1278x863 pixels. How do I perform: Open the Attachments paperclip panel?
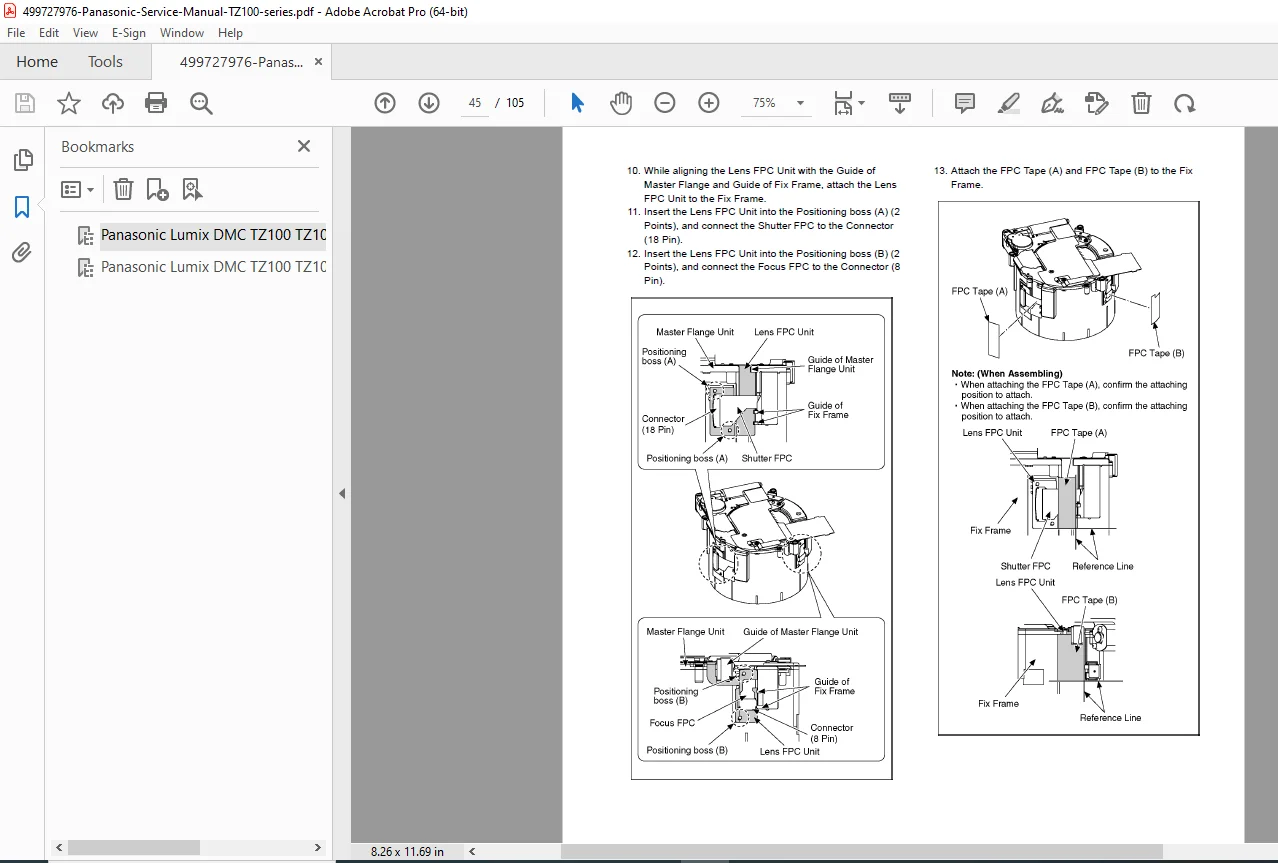pos(22,253)
